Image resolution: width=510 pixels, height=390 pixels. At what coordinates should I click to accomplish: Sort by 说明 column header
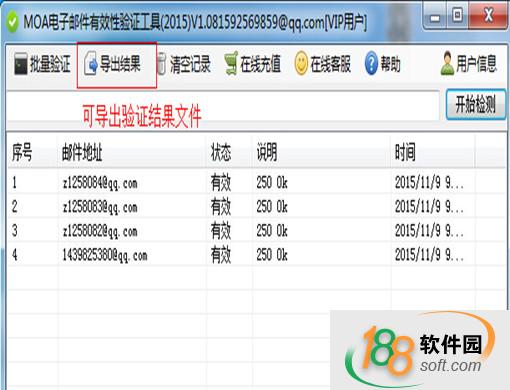(322, 153)
